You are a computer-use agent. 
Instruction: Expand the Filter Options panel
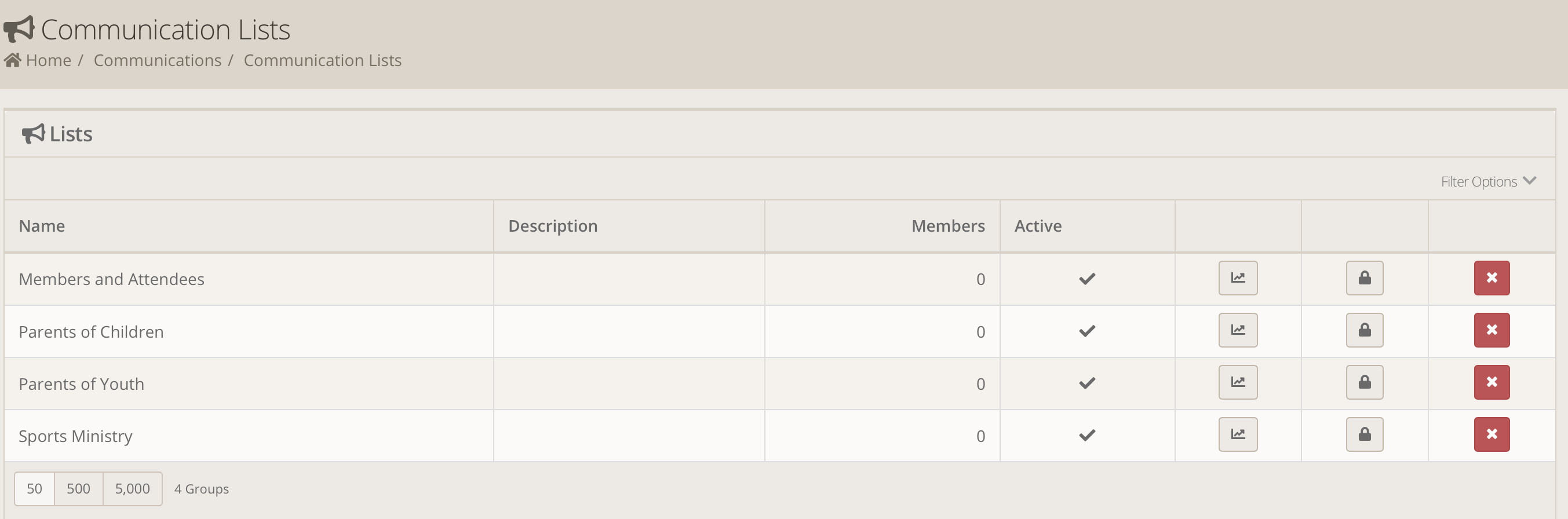[1479, 182]
